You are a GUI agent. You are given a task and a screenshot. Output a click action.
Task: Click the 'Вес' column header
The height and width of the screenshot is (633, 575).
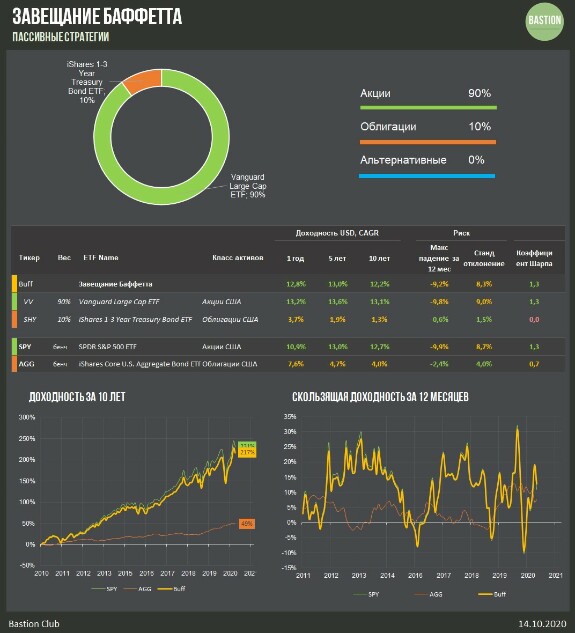click(x=64, y=258)
